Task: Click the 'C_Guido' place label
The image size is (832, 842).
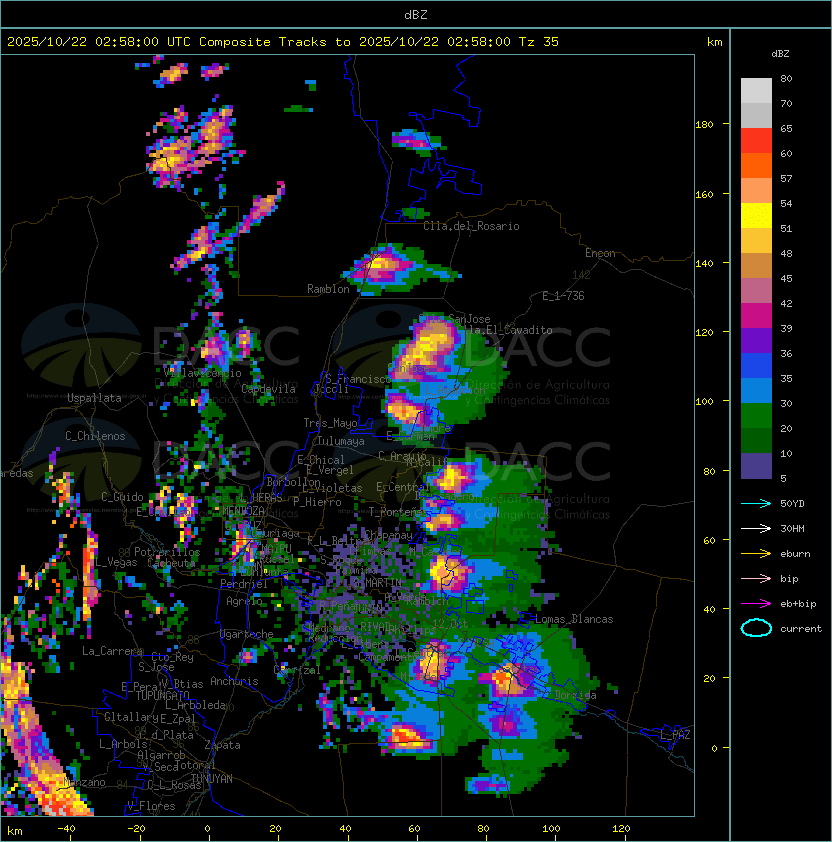Action: [122, 497]
